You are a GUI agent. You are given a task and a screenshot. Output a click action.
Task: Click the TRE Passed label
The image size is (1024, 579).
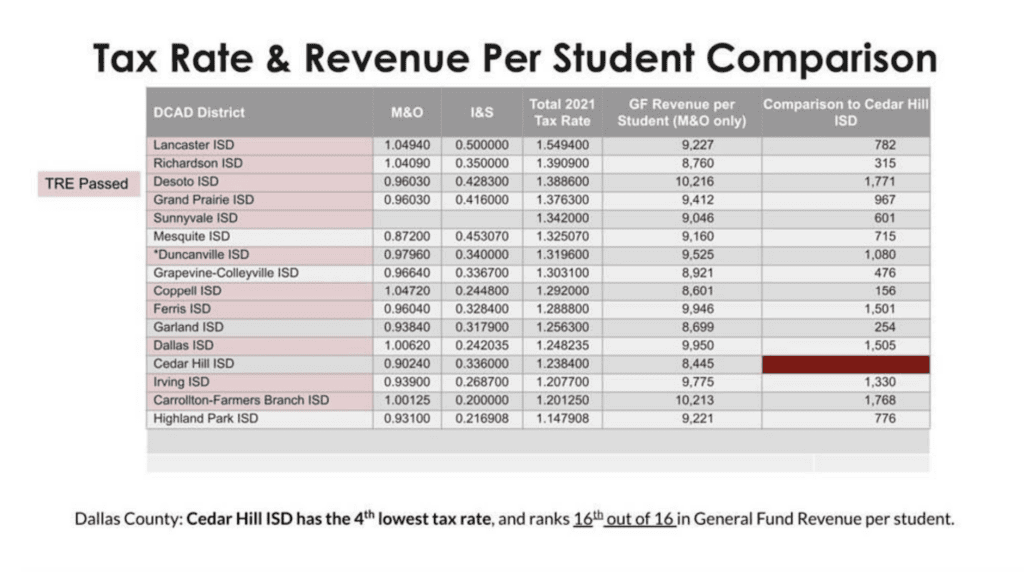coord(86,183)
